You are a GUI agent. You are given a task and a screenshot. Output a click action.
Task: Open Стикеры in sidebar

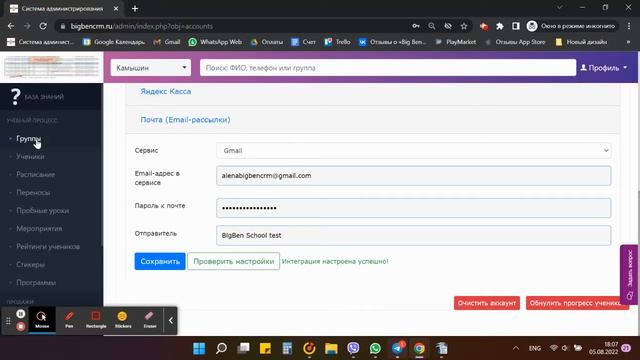coord(31,264)
